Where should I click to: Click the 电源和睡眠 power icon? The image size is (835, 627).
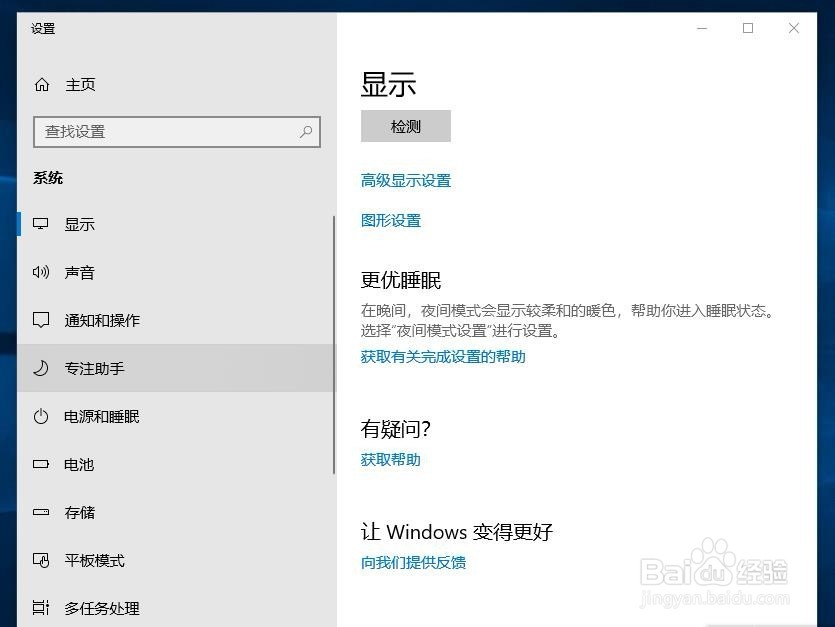41,417
